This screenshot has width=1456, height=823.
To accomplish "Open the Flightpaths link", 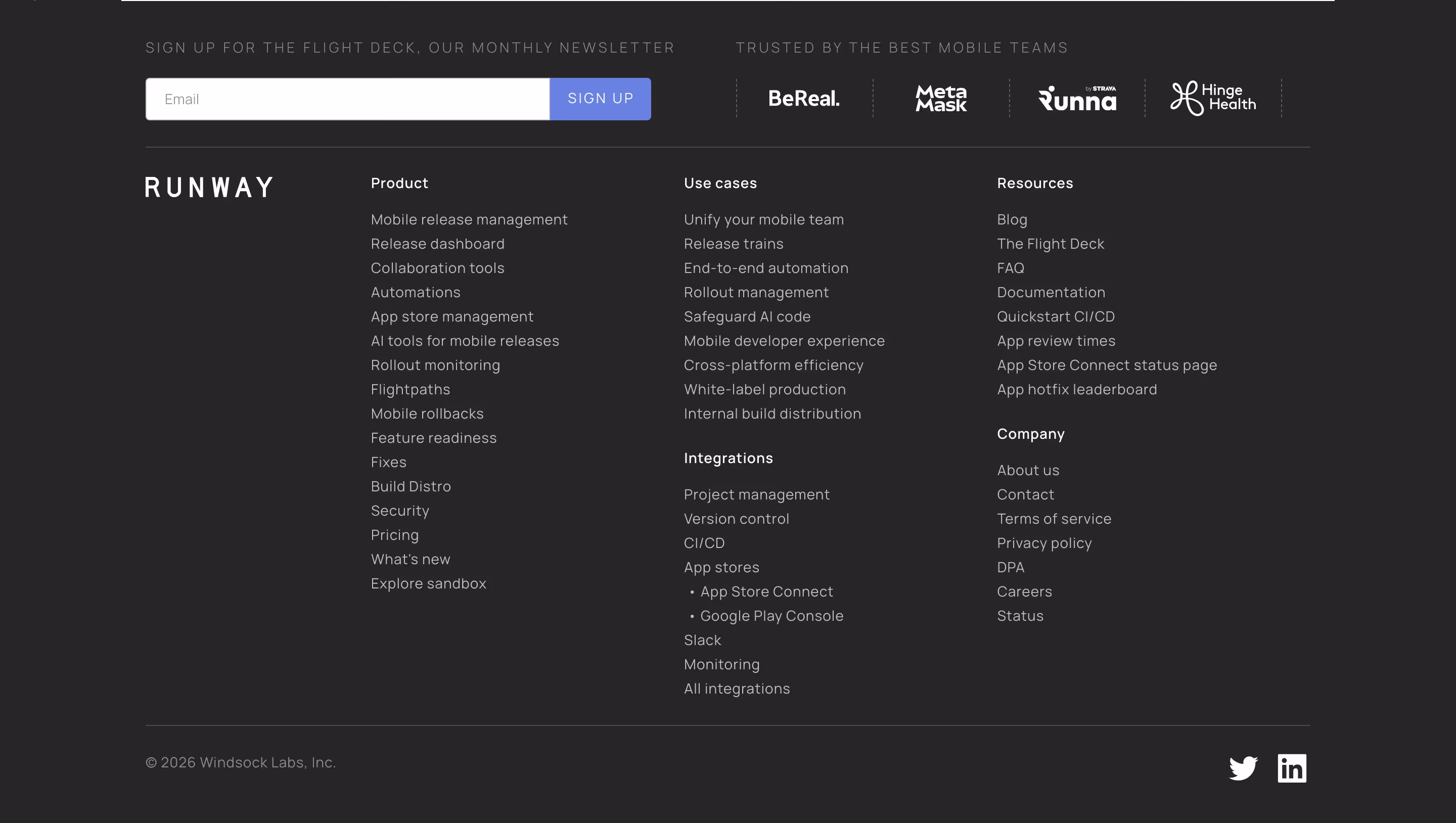I will click(x=411, y=389).
